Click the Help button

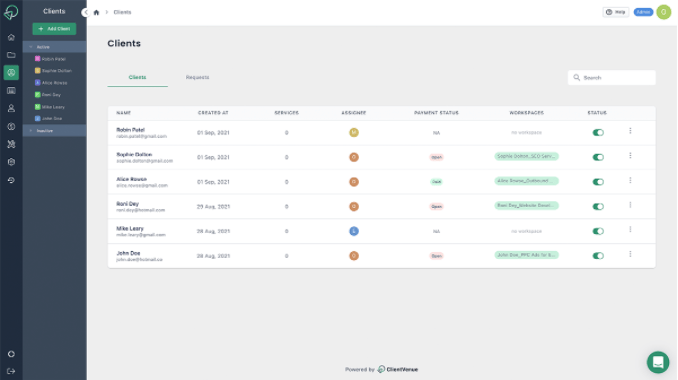[x=616, y=12]
